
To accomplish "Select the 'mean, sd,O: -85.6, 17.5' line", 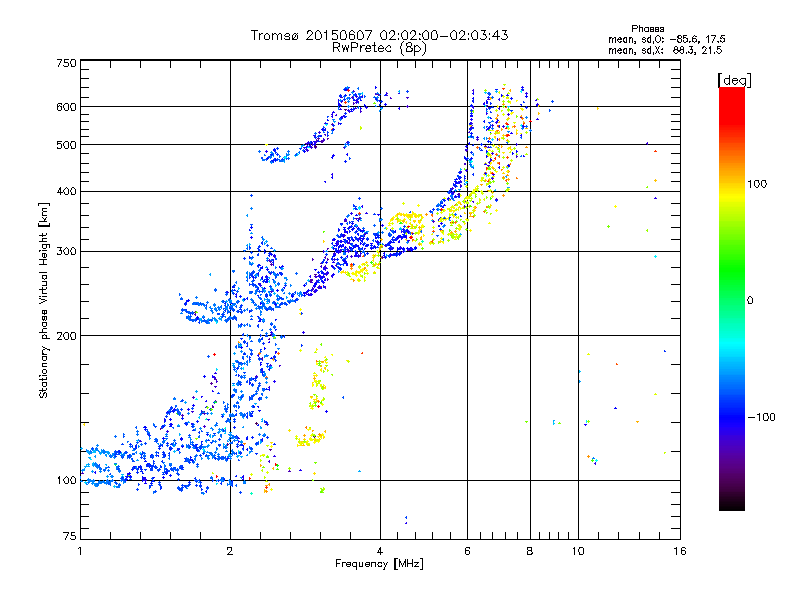I will click(x=666, y=39).
